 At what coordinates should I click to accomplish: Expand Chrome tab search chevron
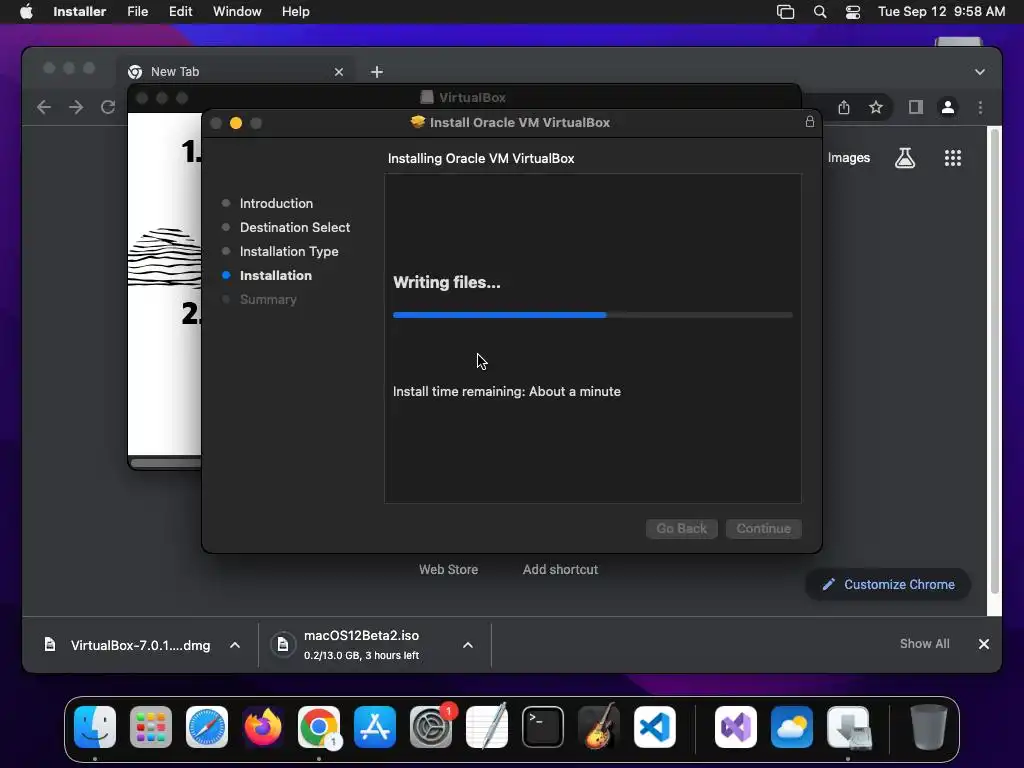[x=980, y=72]
